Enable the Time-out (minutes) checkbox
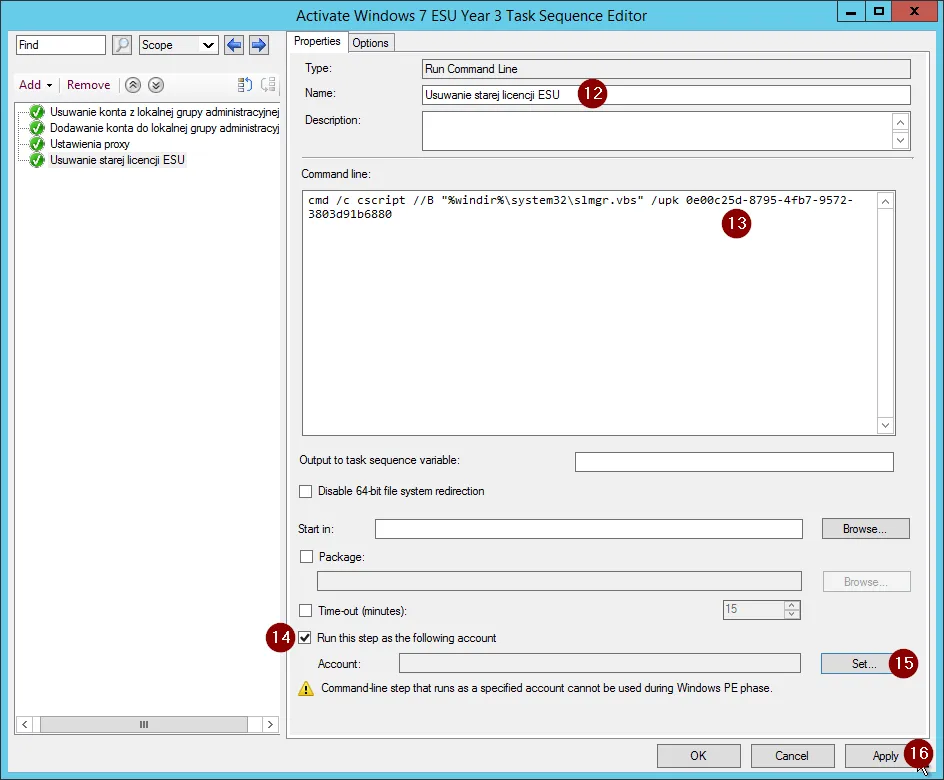Image resolution: width=944 pixels, height=780 pixels. tap(306, 610)
